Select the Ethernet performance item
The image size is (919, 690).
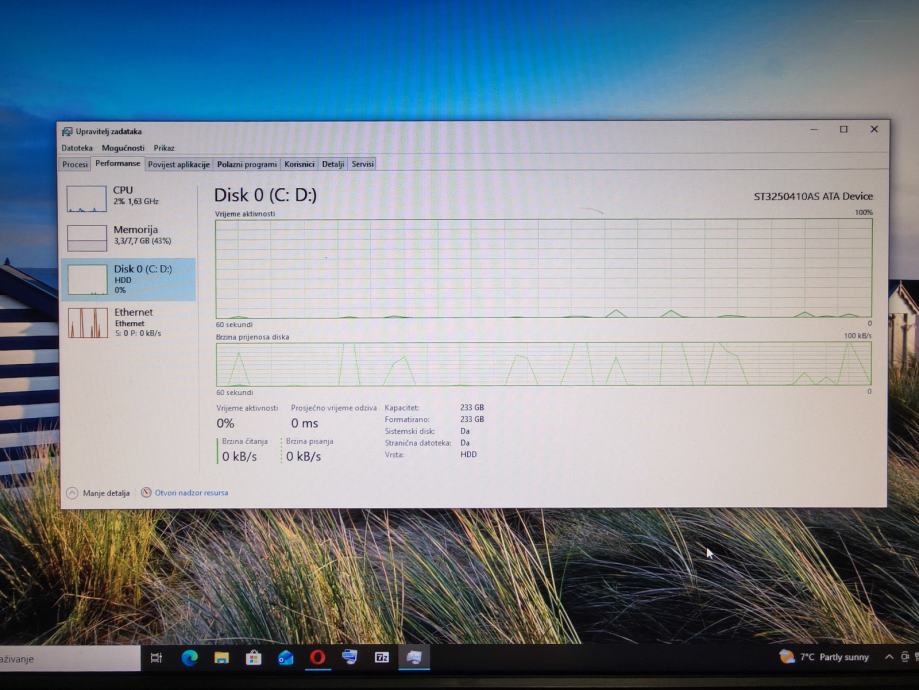pos(128,322)
